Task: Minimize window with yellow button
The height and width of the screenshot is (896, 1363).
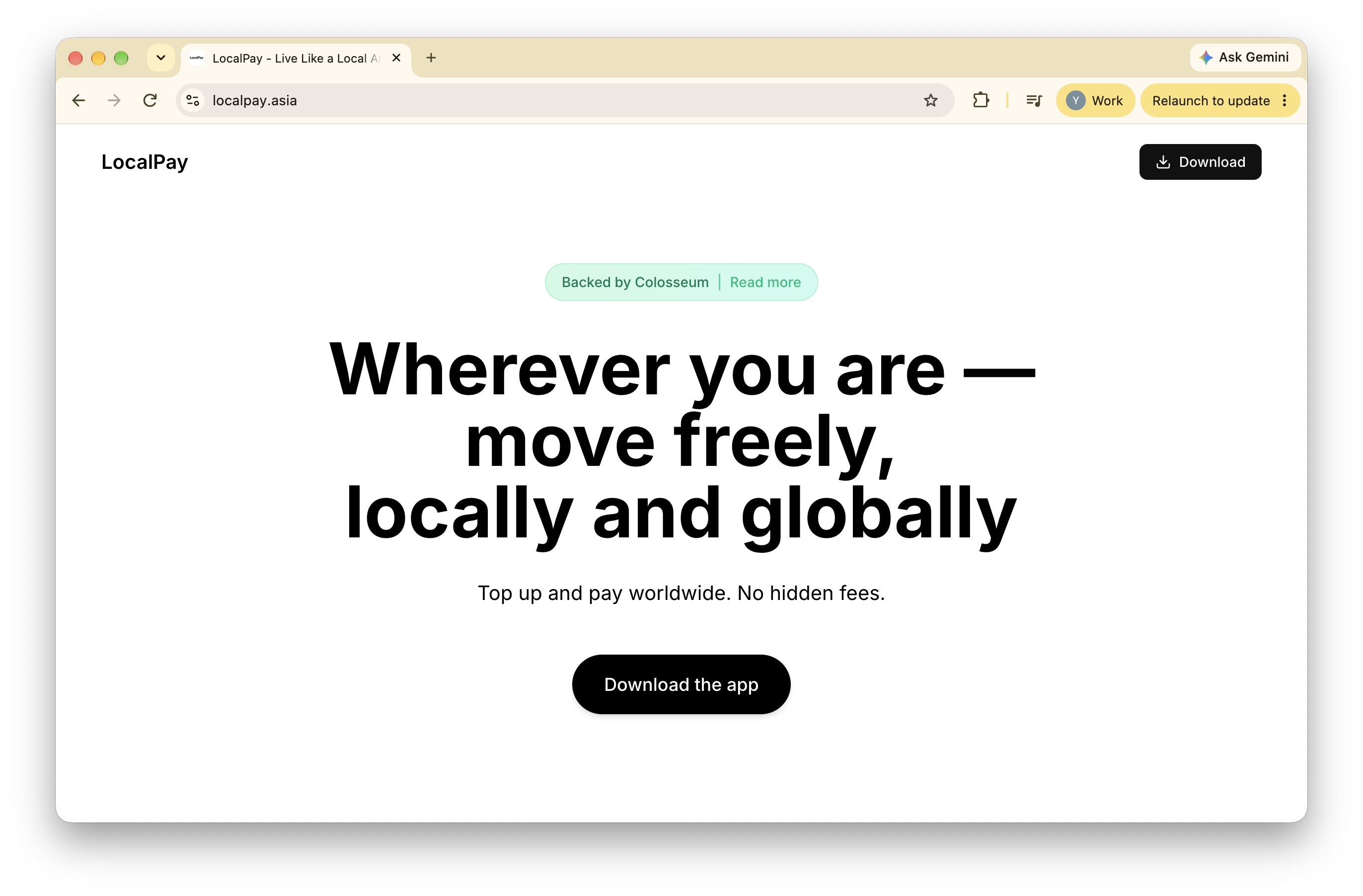Action: (x=98, y=58)
